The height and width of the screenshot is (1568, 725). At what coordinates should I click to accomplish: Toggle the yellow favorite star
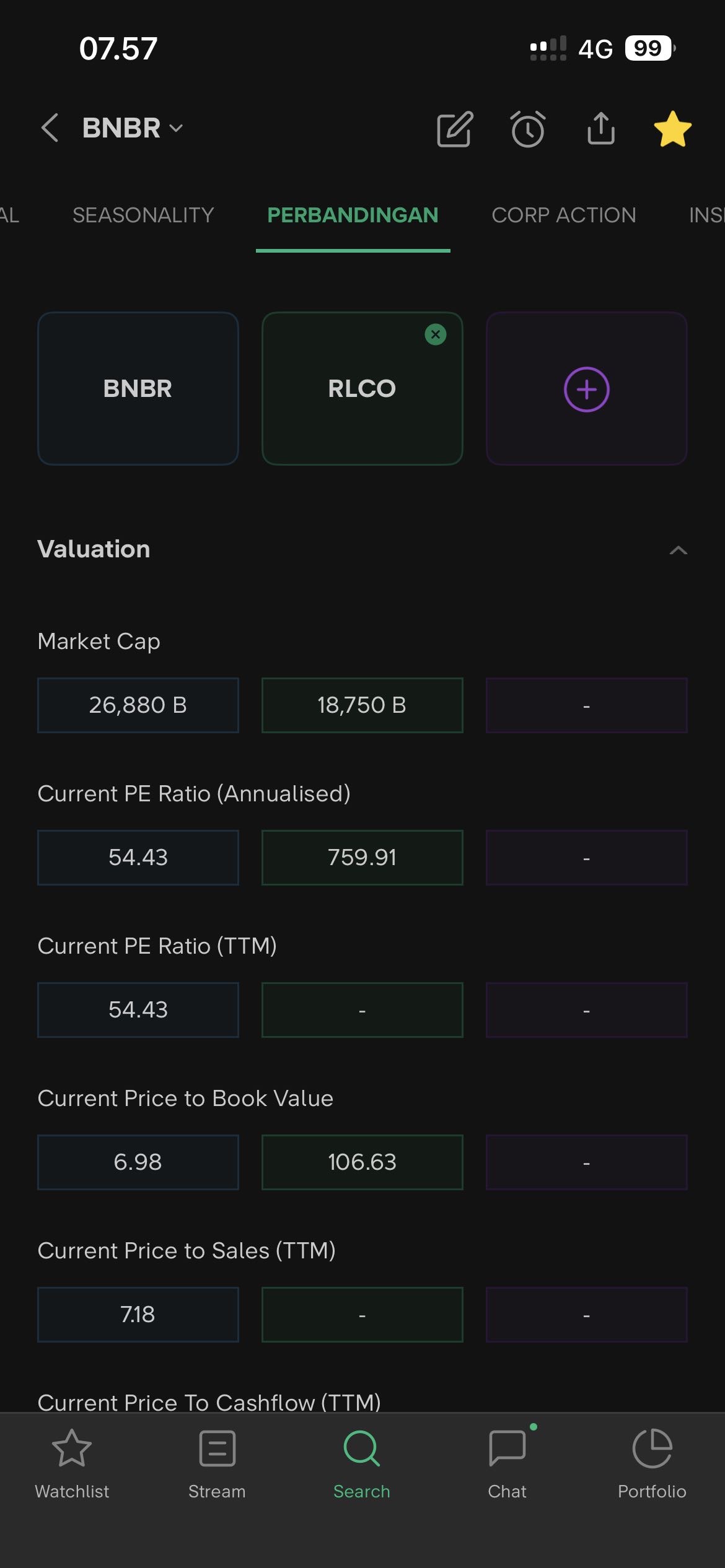point(672,129)
